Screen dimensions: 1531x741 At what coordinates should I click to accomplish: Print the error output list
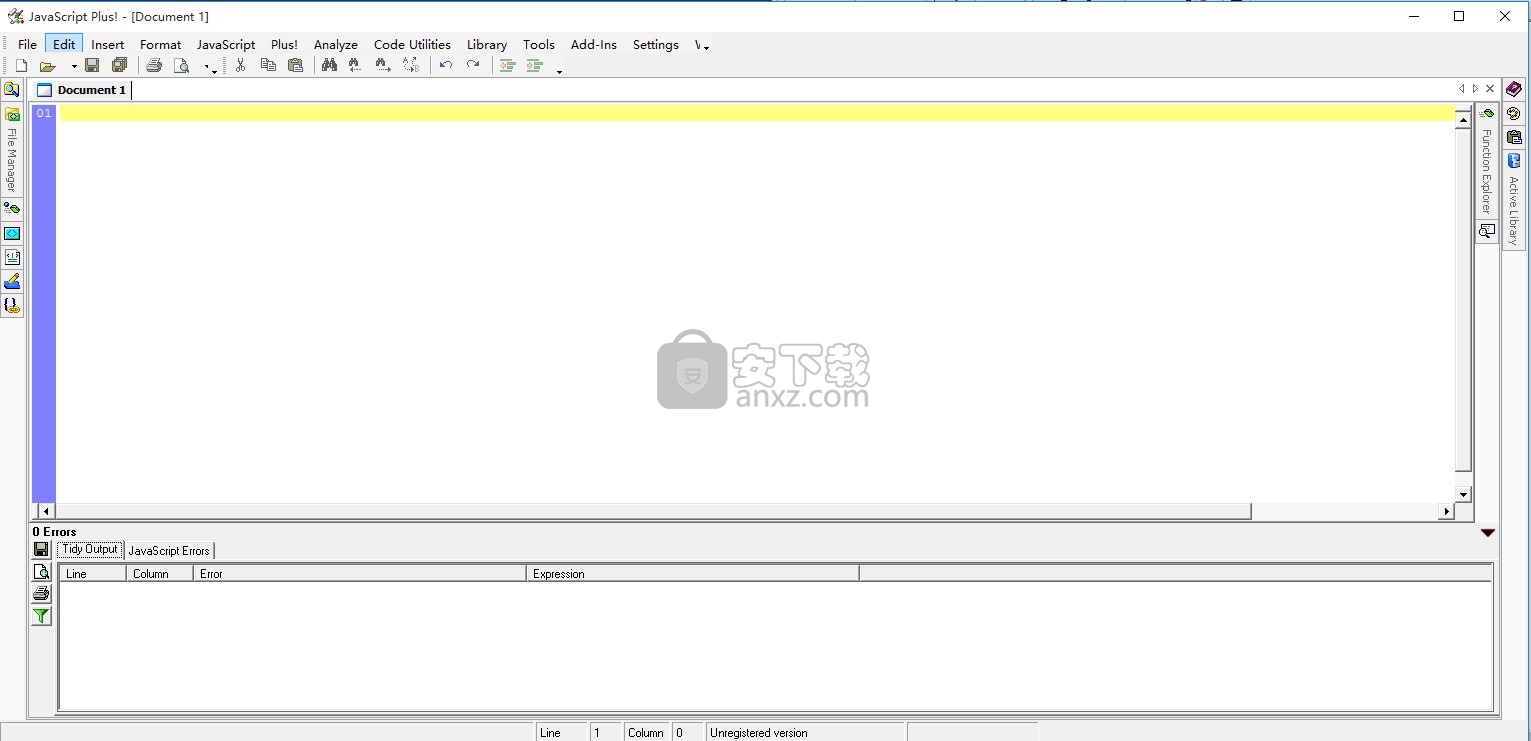41,594
